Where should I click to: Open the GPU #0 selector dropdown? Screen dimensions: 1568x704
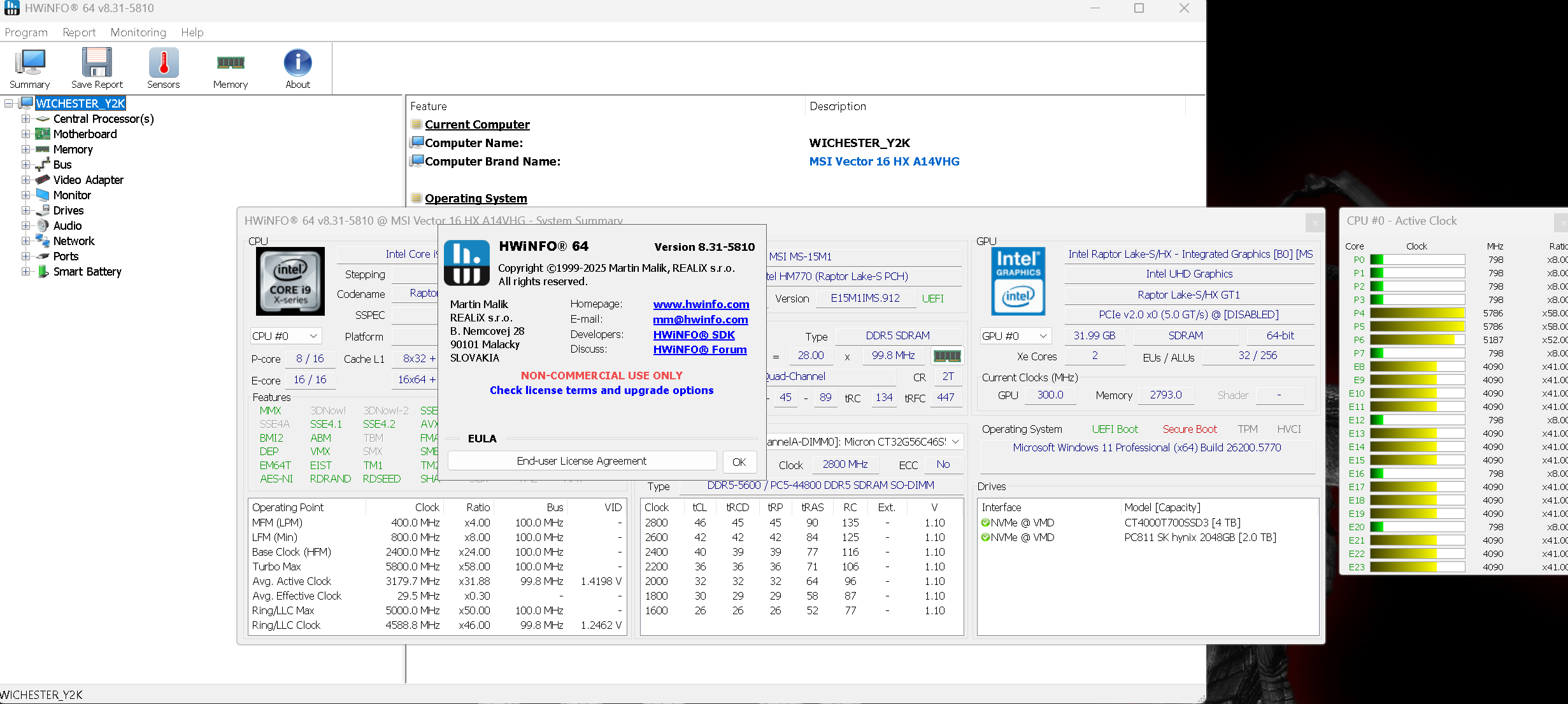tap(1015, 336)
